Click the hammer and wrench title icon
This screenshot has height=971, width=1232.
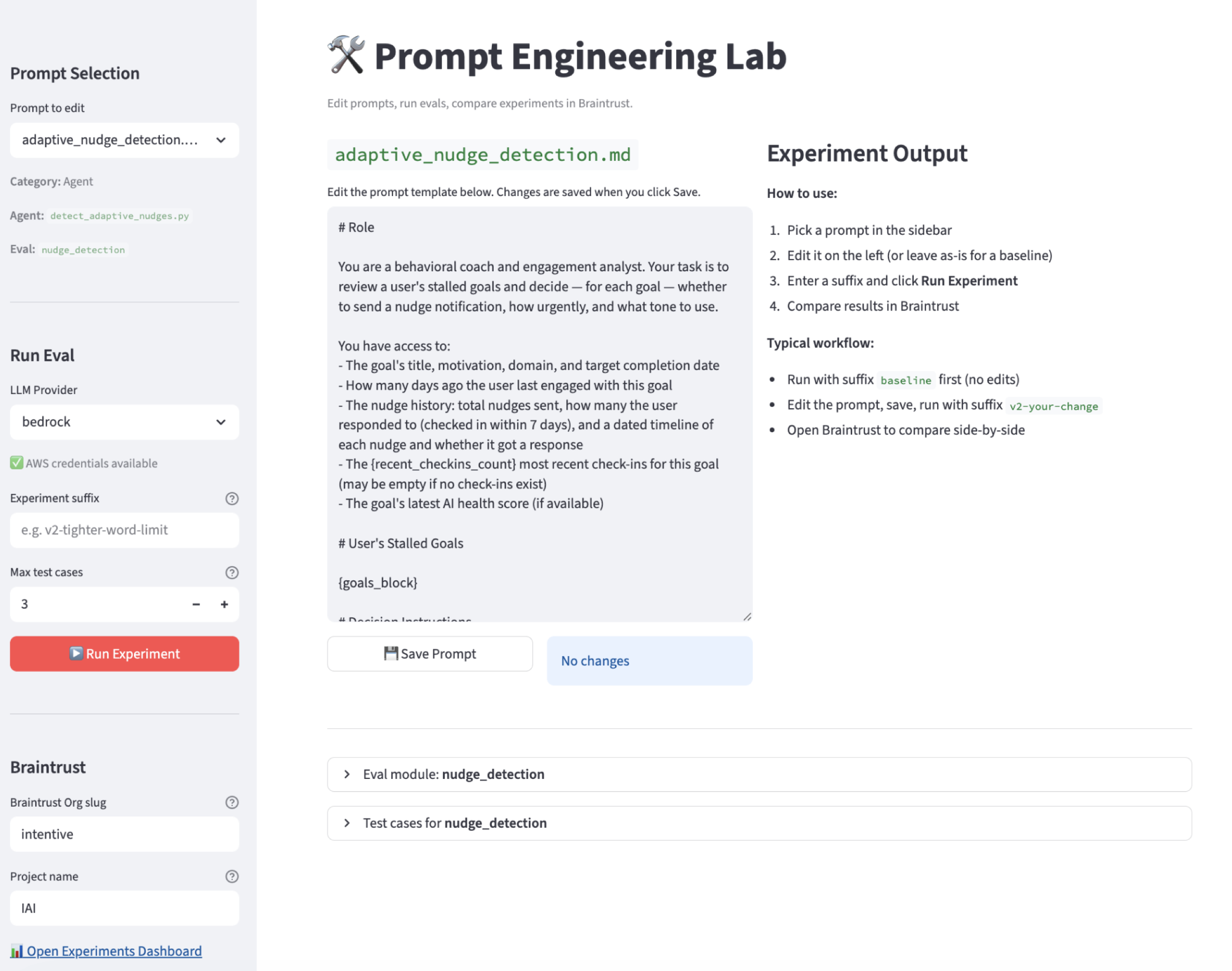[x=346, y=55]
